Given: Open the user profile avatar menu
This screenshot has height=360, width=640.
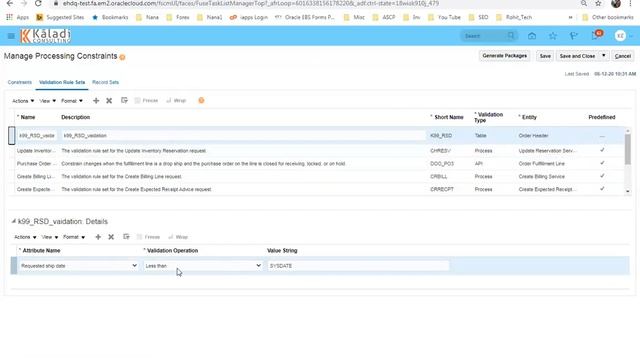Looking at the screenshot, I should coord(620,36).
